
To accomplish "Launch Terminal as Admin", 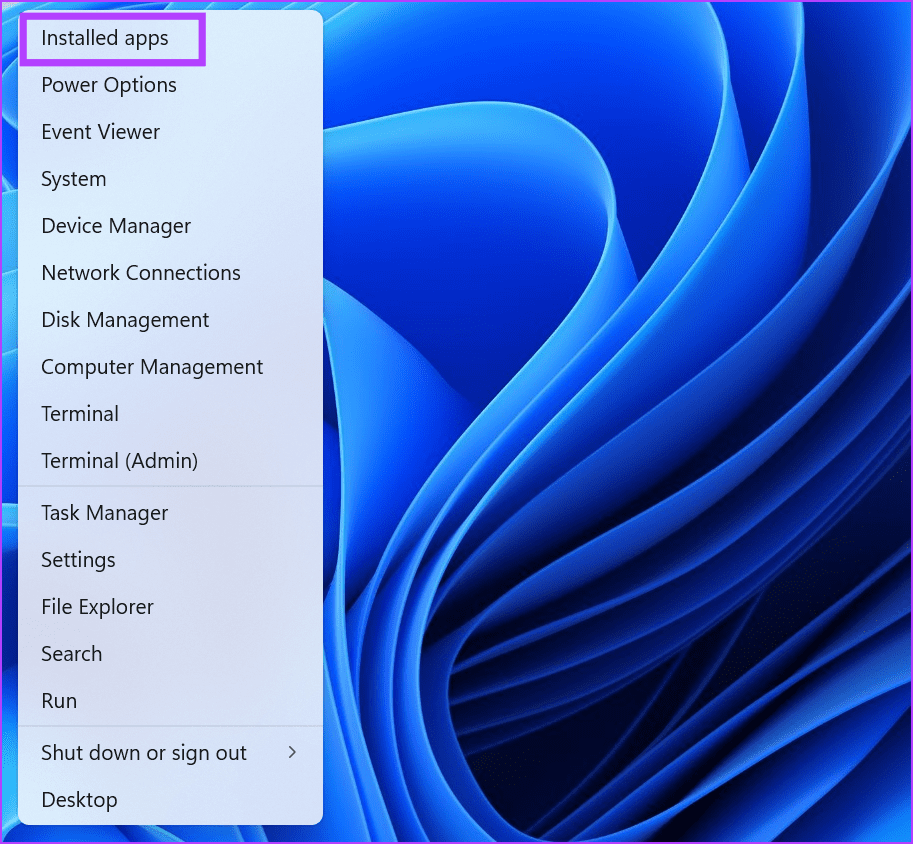I will pyautogui.click(x=119, y=460).
